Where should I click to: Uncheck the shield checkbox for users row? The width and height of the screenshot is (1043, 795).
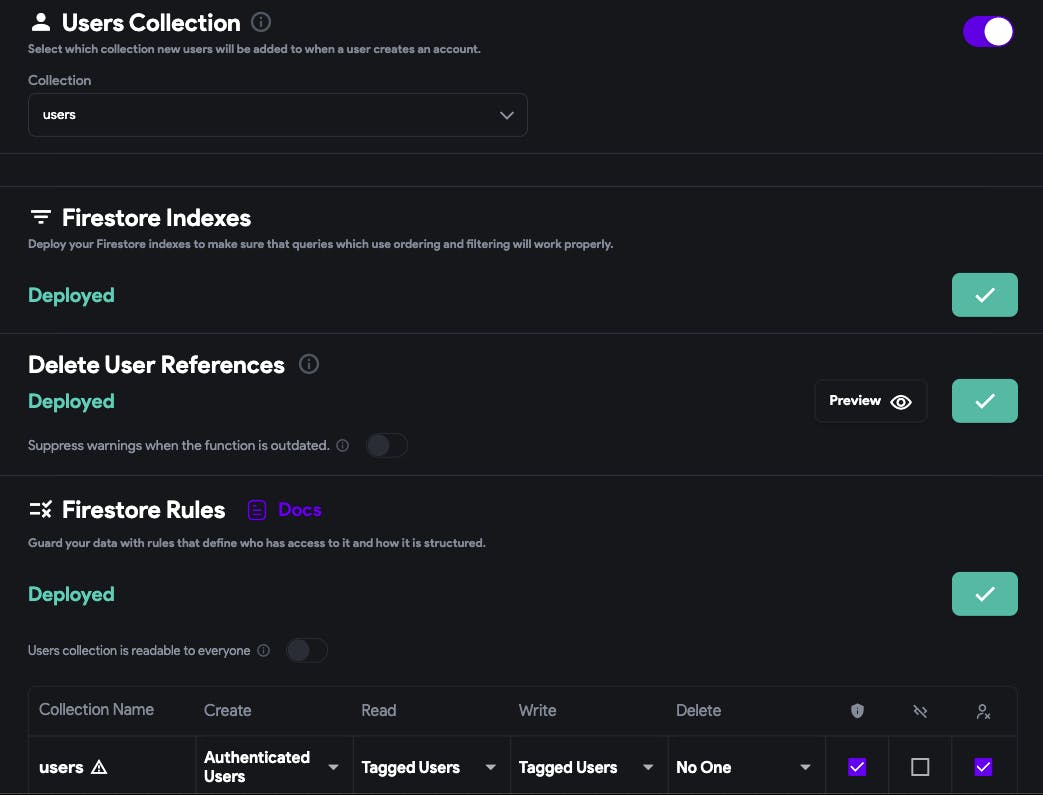tap(857, 767)
